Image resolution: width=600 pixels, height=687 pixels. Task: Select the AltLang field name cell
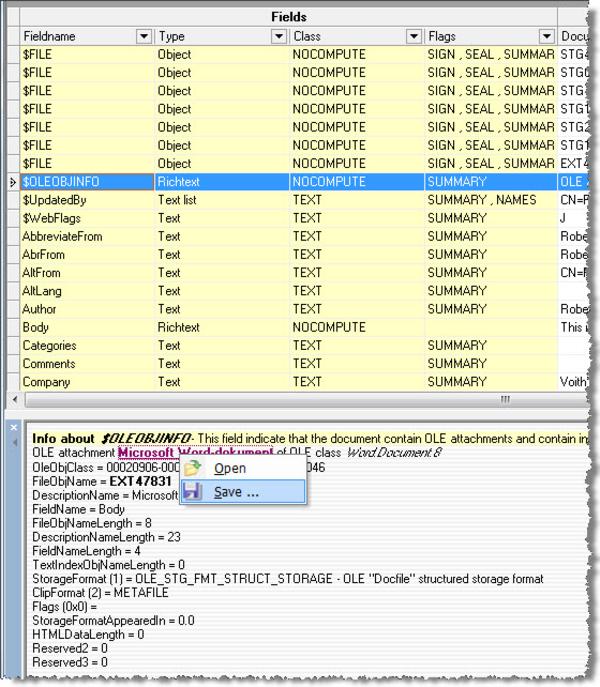pyautogui.click(x=87, y=290)
